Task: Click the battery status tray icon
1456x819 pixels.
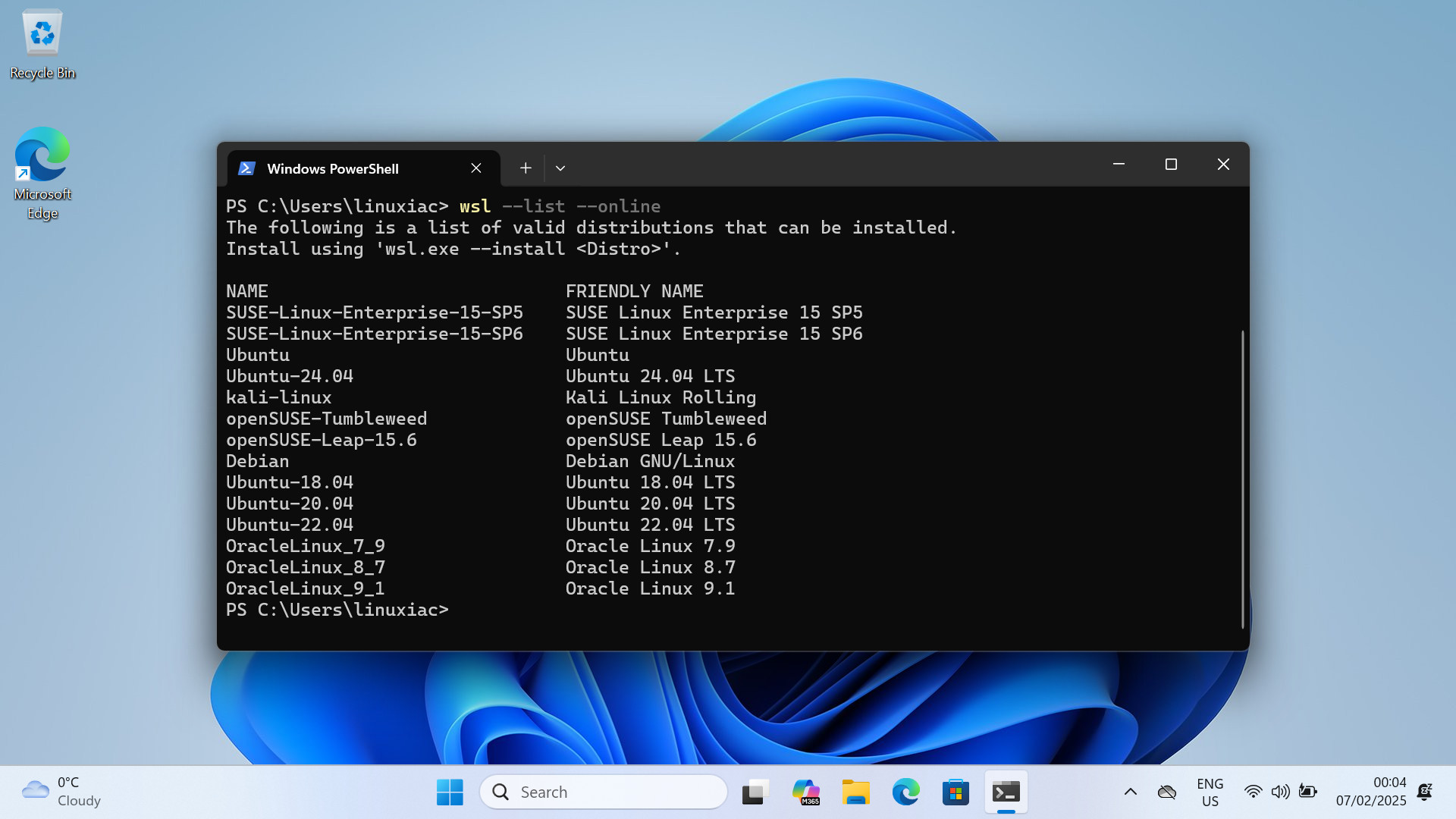Action: (x=1308, y=792)
